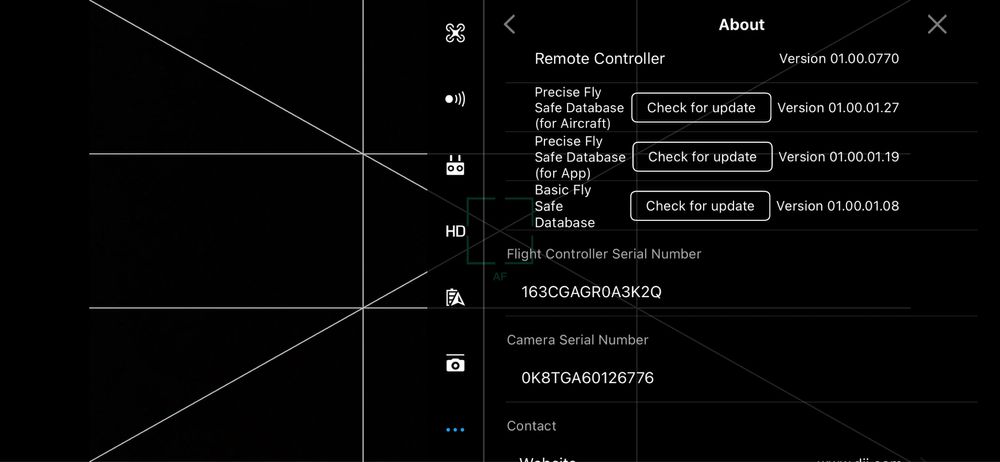Select Version 01.00.01.19 text
Image resolution: width=1000 pixels, height=462 pixels.
tap(839, 157)
